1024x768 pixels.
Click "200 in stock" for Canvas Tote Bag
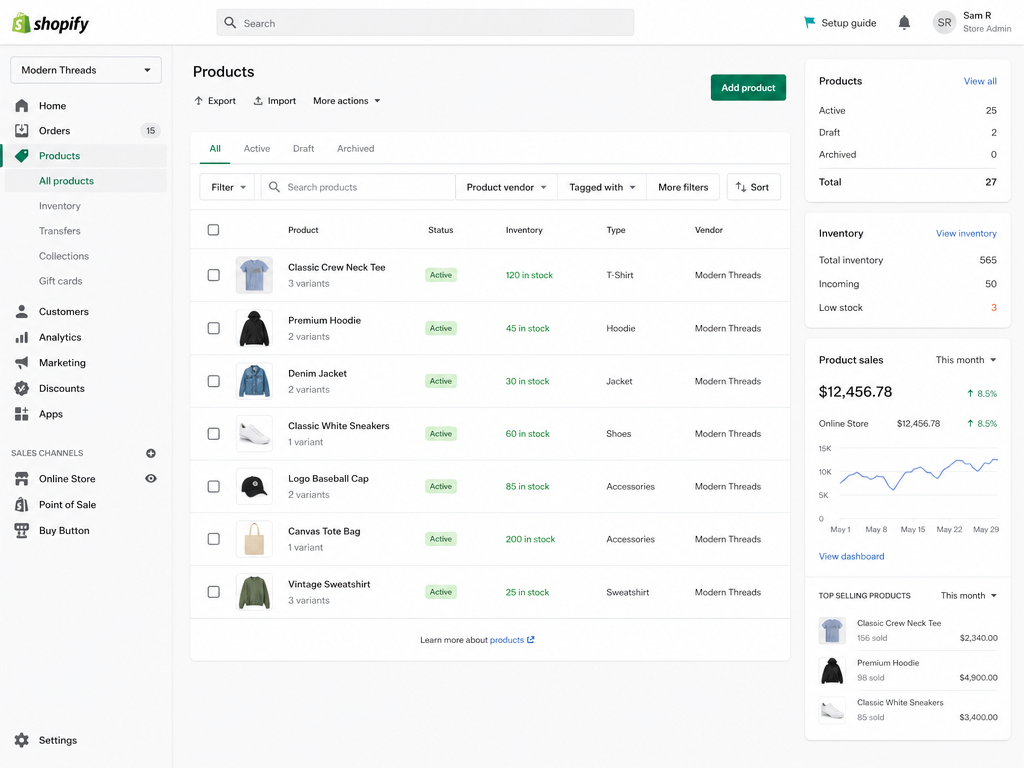pyautogui.click(x=530, y=539)
